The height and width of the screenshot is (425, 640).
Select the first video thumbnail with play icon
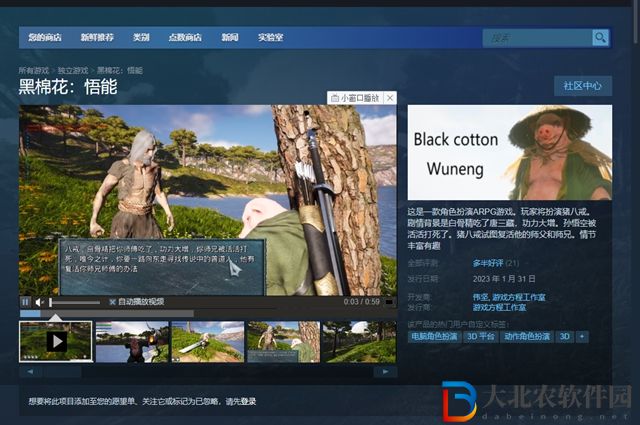click(56, 342)
